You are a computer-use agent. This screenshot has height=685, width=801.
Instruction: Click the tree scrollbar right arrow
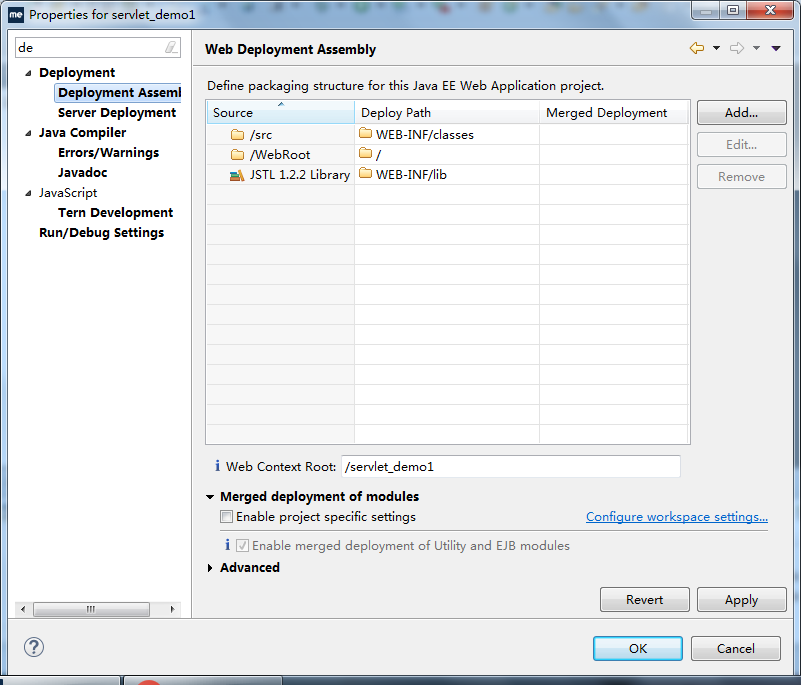coord(173,609)
